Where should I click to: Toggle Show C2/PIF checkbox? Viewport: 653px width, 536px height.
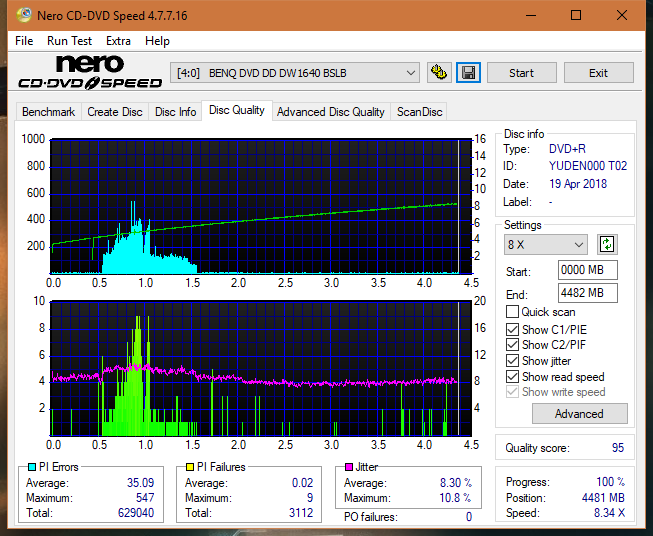[x=512, y=345]
